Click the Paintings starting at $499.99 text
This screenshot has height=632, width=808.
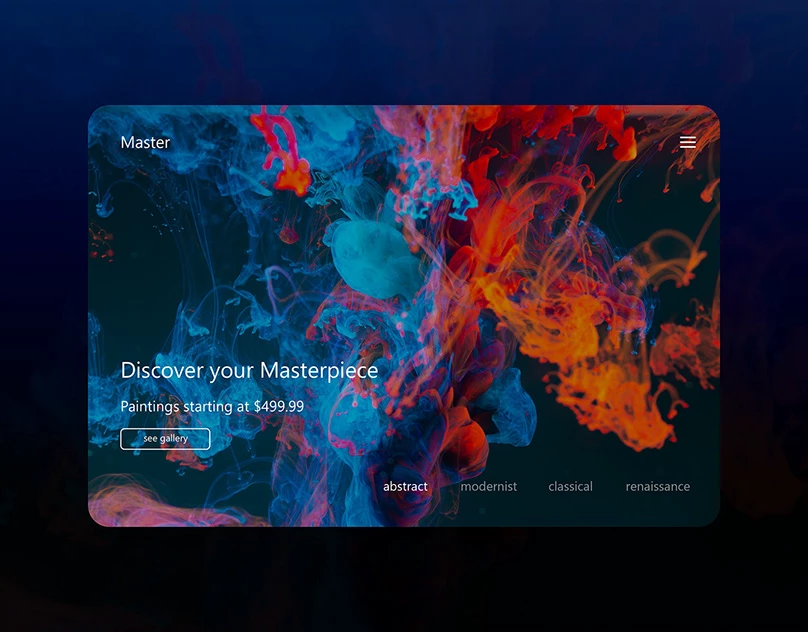pyautogui.click(x=212, y=407)
